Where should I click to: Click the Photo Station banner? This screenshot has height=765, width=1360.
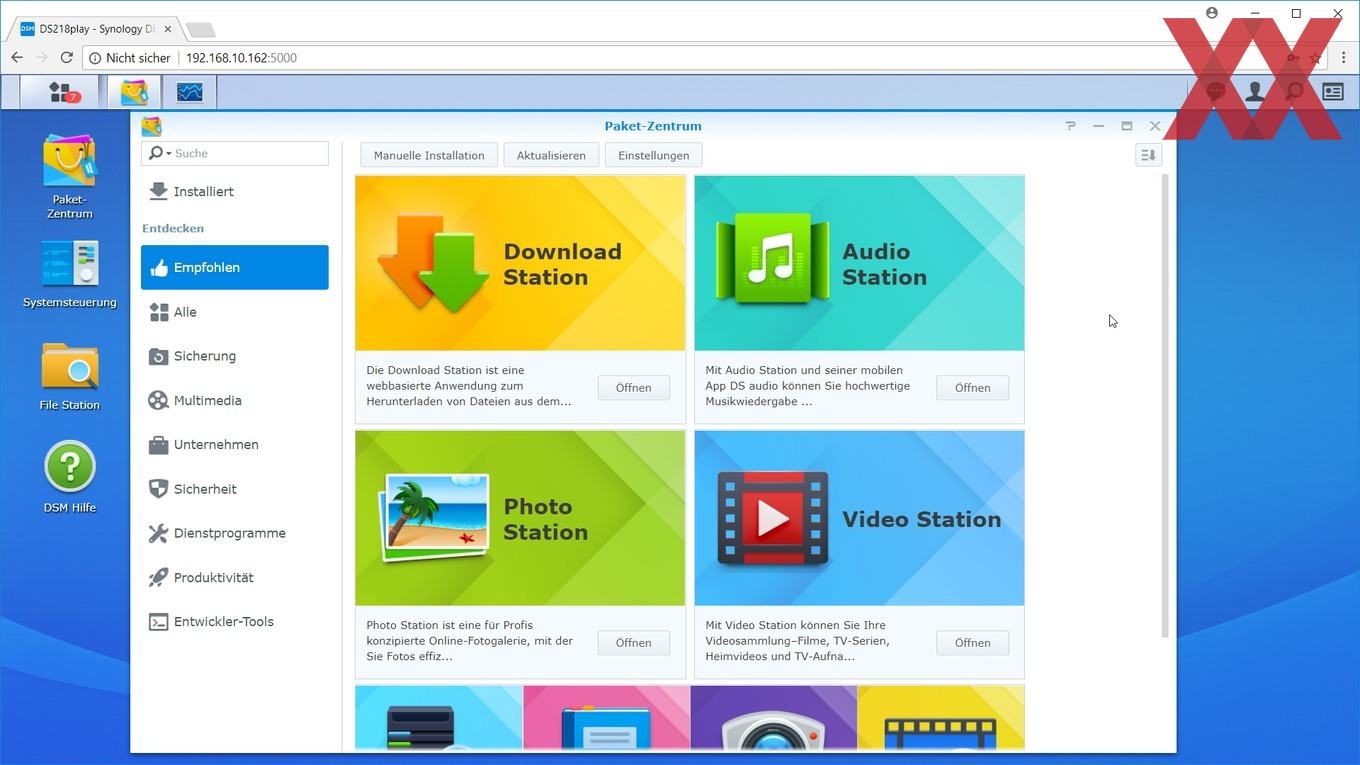tap(520, 519)
